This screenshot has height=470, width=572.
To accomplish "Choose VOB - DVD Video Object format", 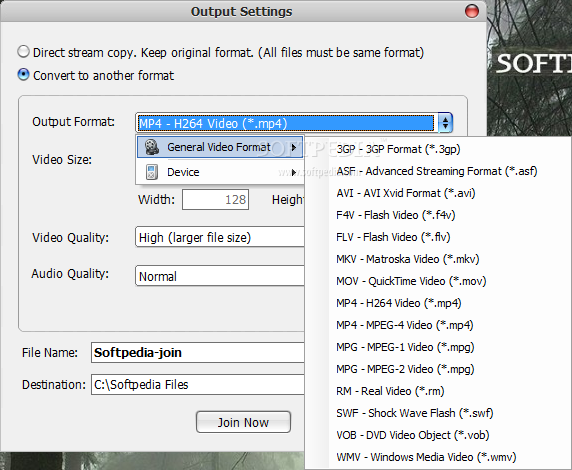I will click(413, 435).
